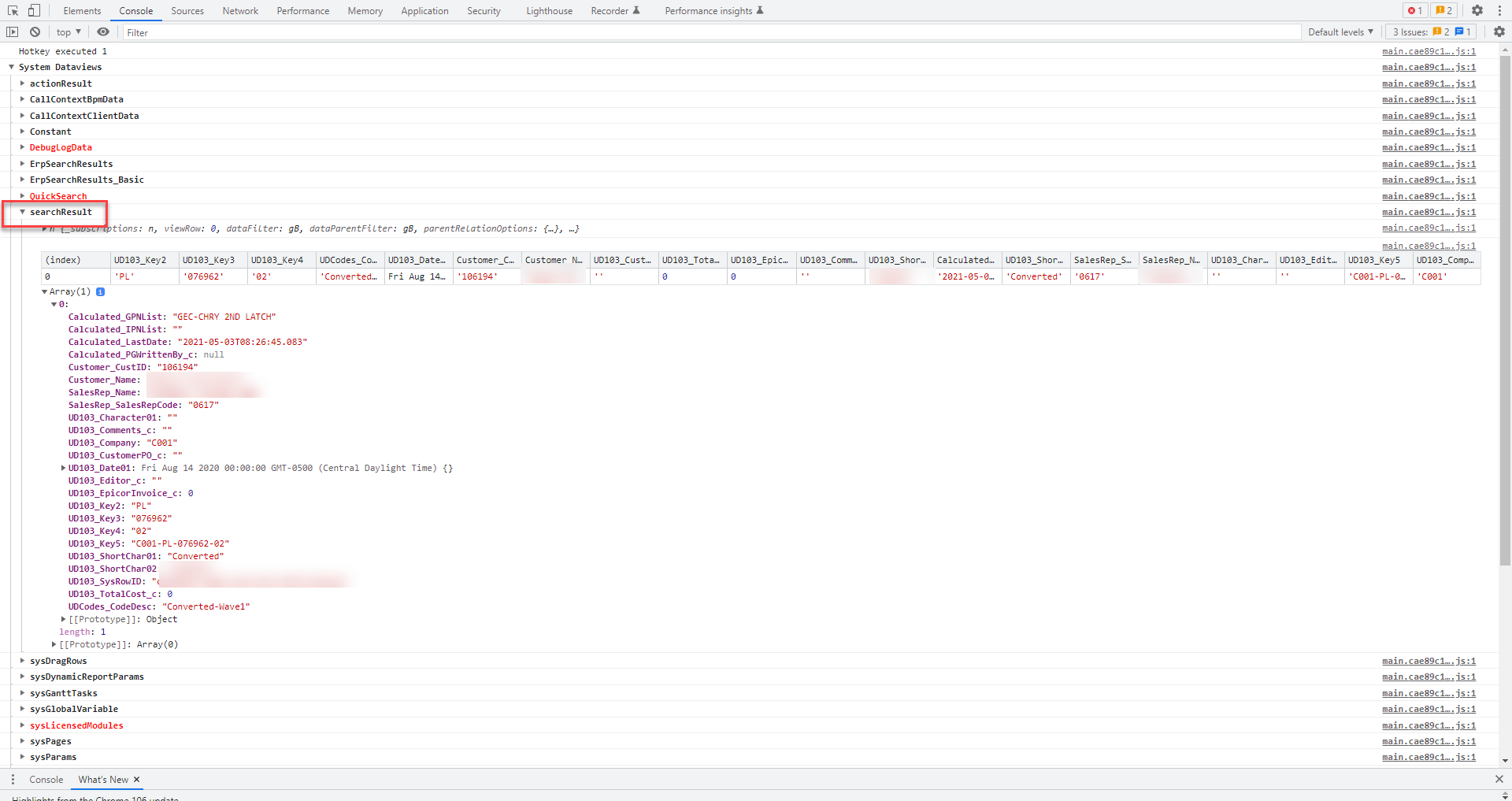Click the warning count badge
1512x801 pixels.
1443,10
